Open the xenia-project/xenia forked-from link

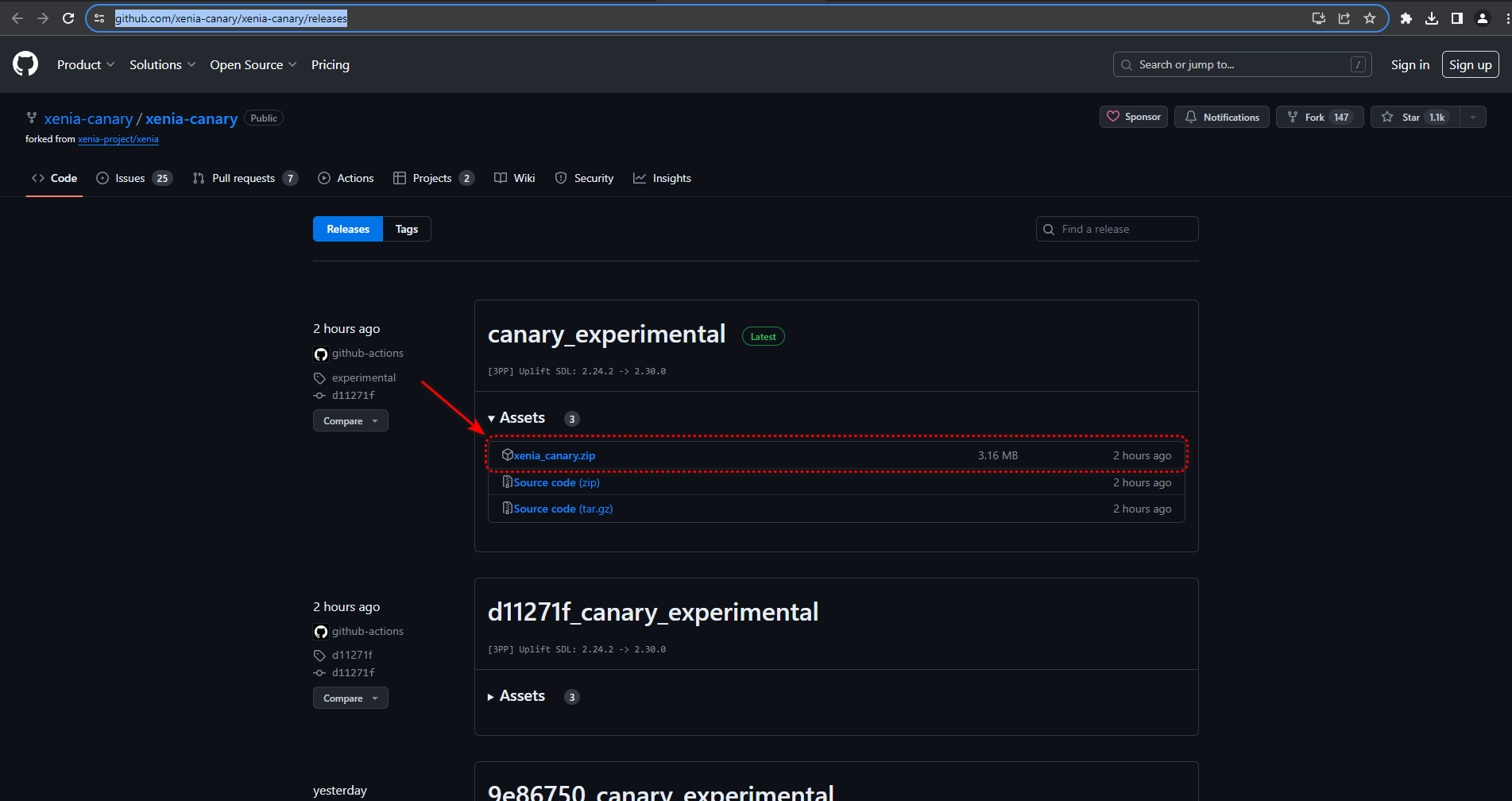(x=118, y=139)
